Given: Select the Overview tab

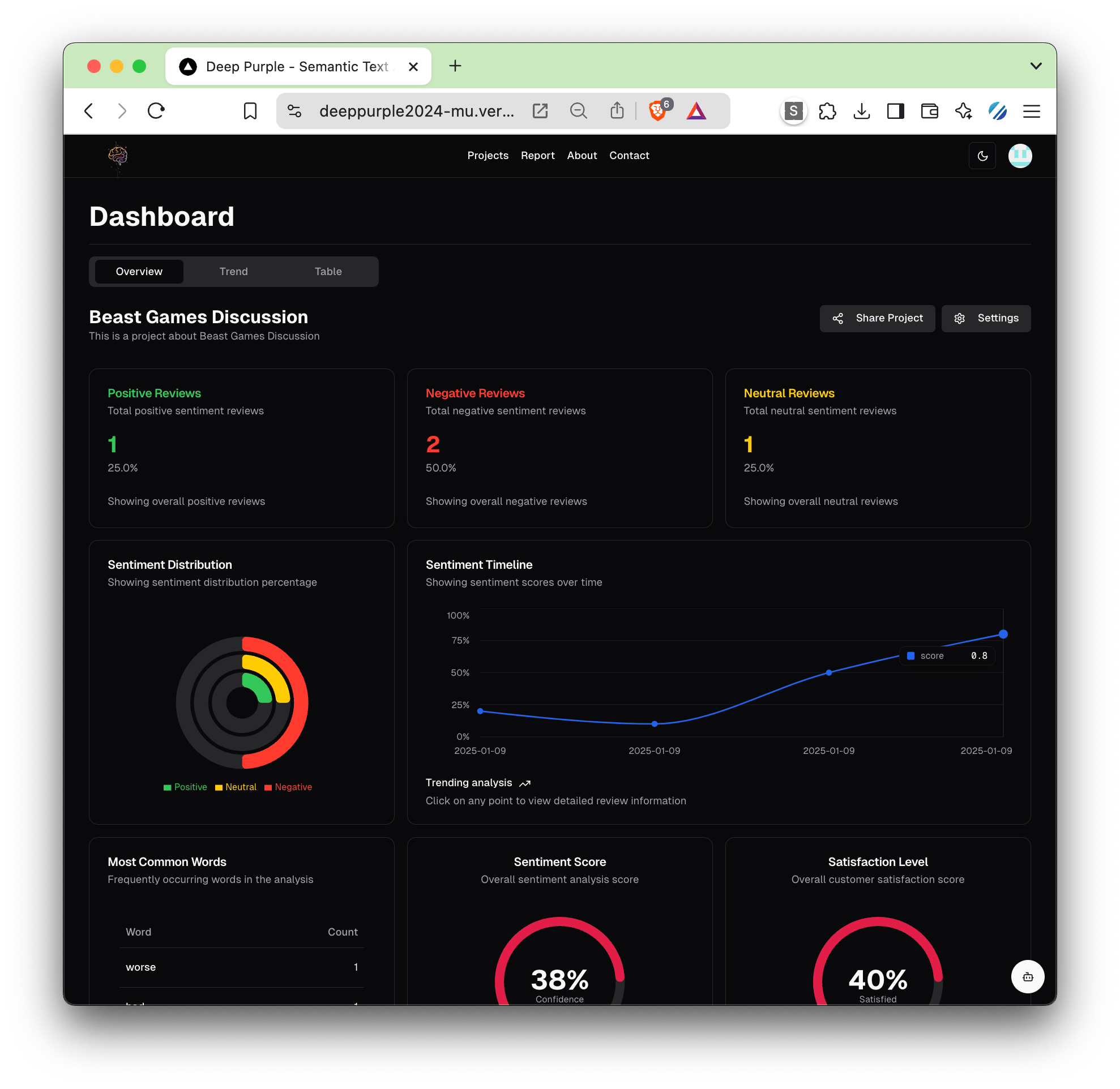Looking at the screenshot, I should click(139, 272).
